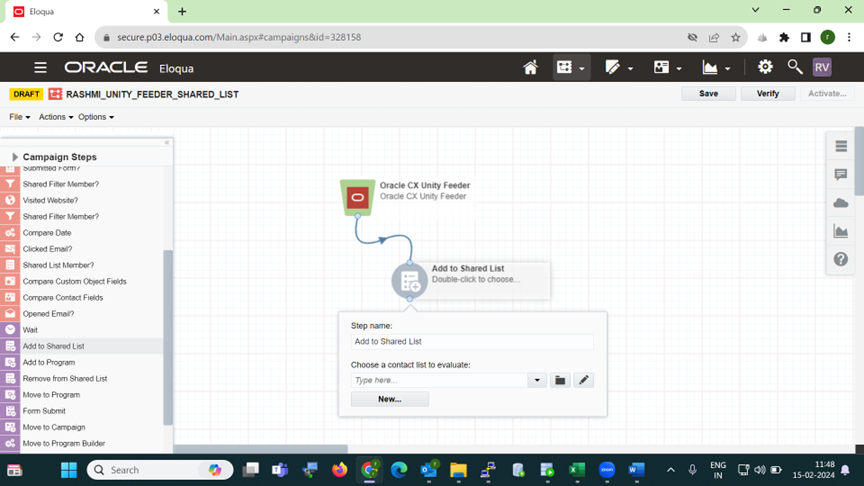The image size is (864, 486).
Task: Click the Campaign Steps panel vertical scrollbar
Action: click(168, 337)
